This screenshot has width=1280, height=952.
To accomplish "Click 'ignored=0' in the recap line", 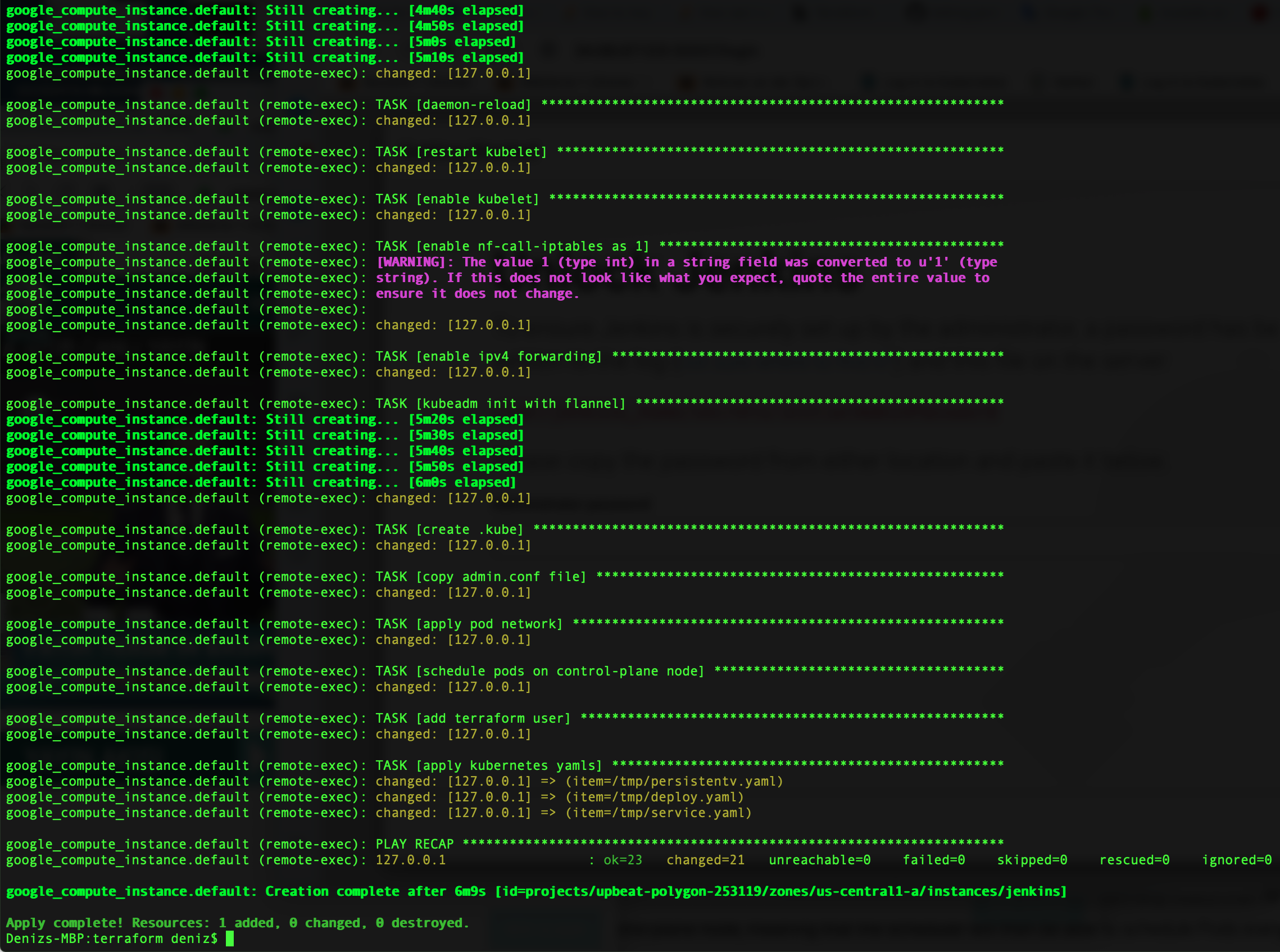I will (1237, 860).
